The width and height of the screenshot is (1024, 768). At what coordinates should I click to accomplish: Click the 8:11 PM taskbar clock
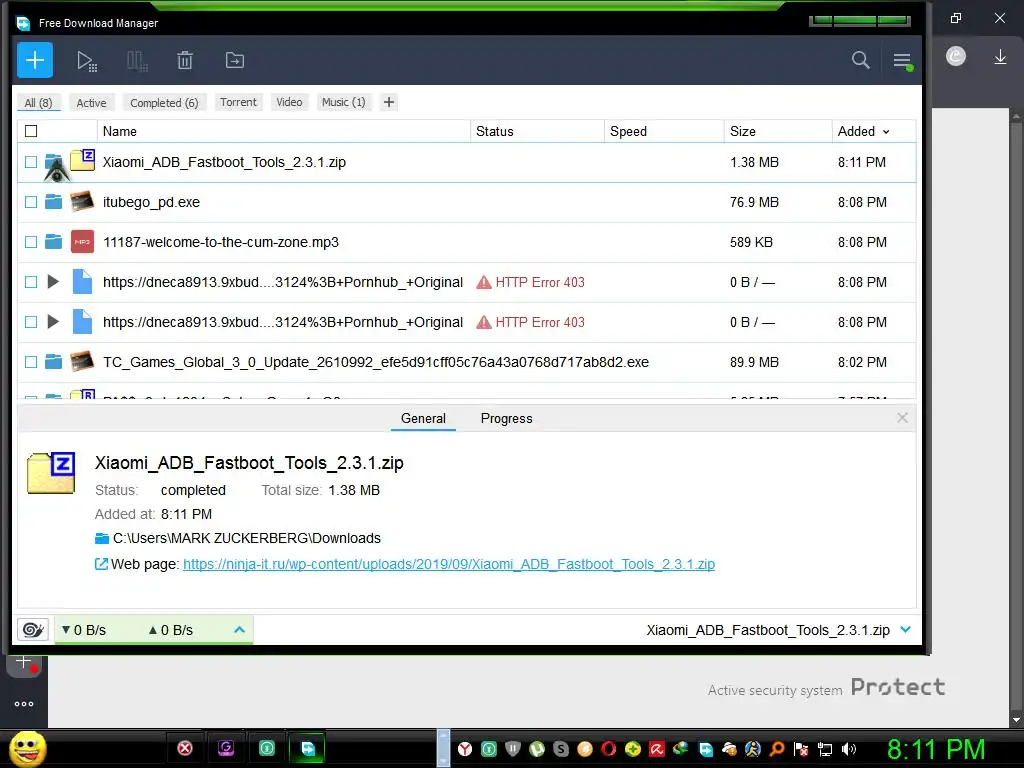pos(936,749)
